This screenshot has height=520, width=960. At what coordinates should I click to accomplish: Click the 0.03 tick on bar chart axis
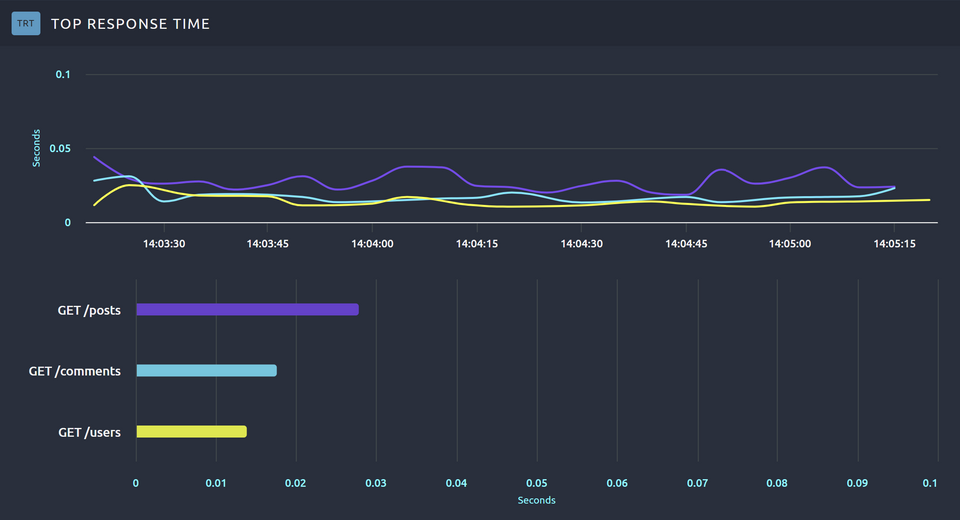click(376, 483)
